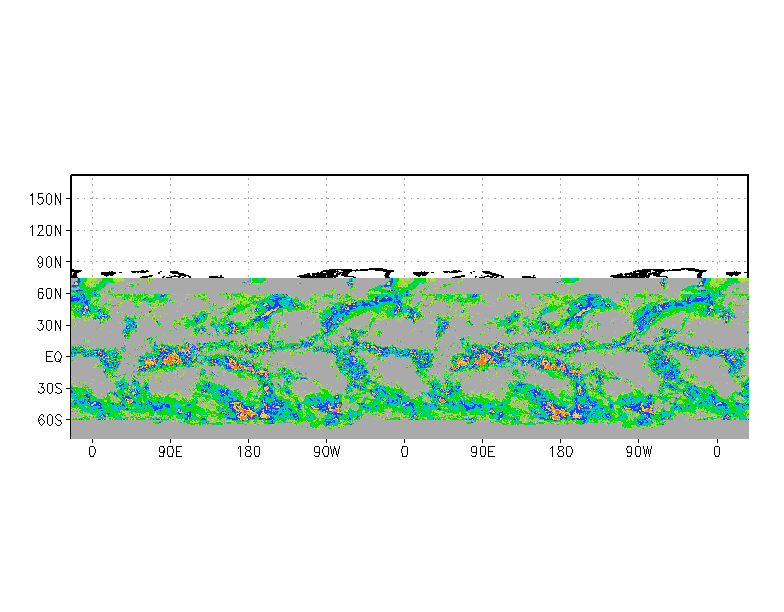The height and width of the screenshot is (612, 784).
Task: Click the 90N latitude axis label
Action: [50, 262]
